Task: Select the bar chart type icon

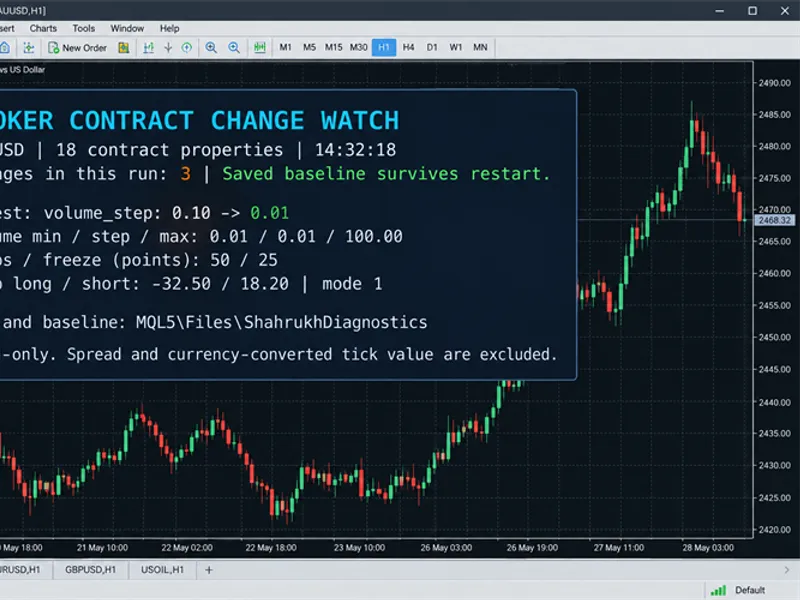Action: 148,48
